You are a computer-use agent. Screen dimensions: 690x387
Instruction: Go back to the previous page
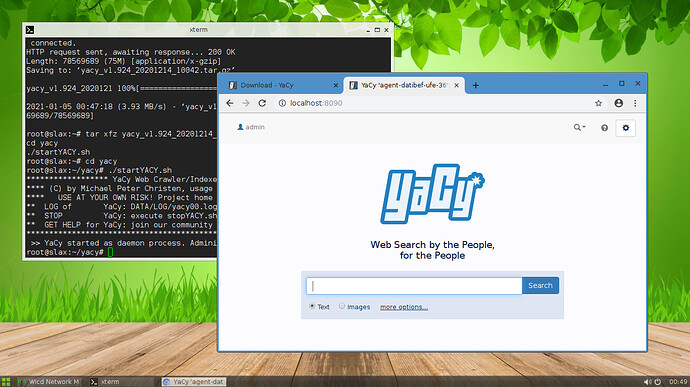230,103
